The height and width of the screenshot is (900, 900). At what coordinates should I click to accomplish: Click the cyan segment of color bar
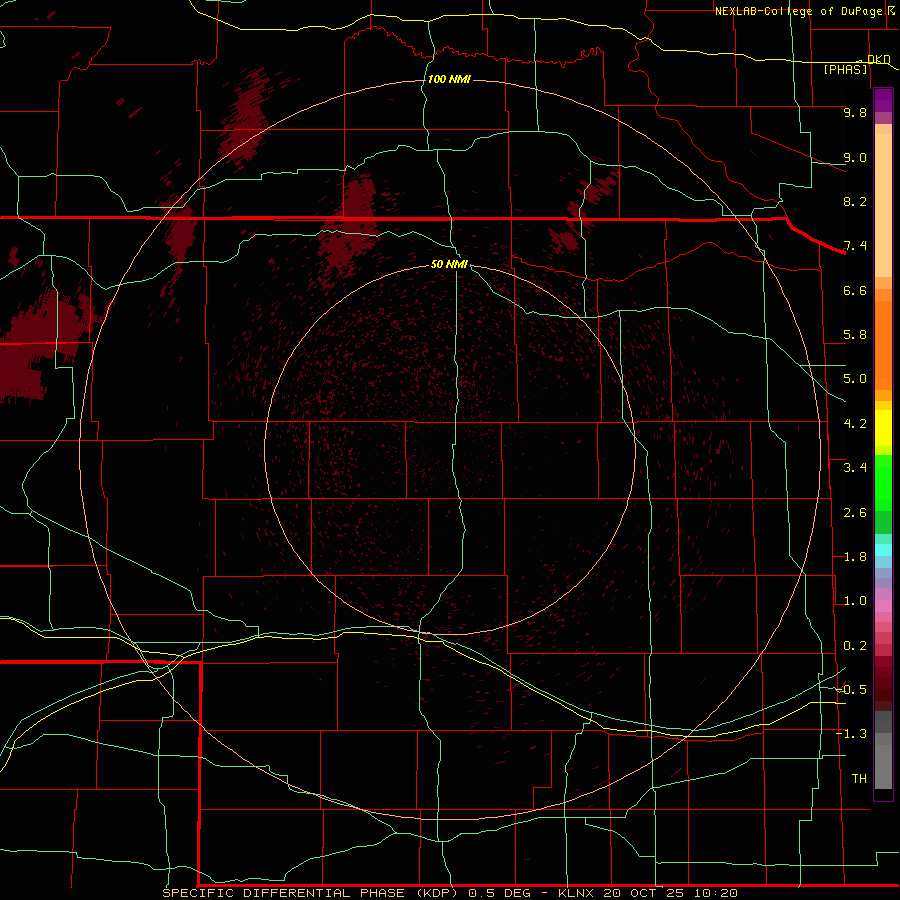point(883,550)
